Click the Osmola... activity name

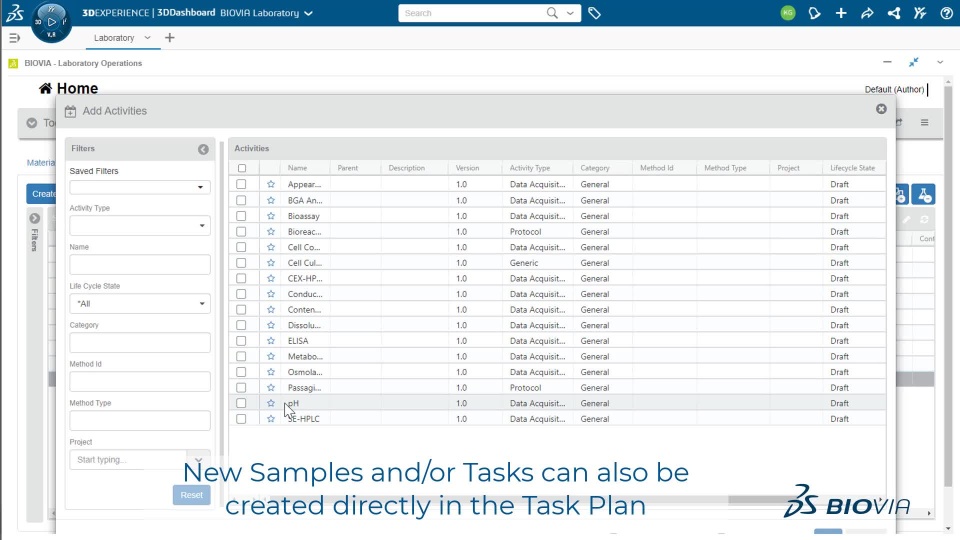click(305, 372)
